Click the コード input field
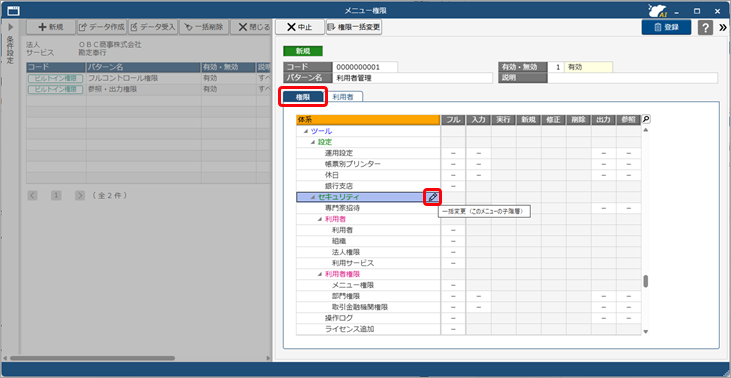This screenshot has height=378, width=731. (365, 67)
